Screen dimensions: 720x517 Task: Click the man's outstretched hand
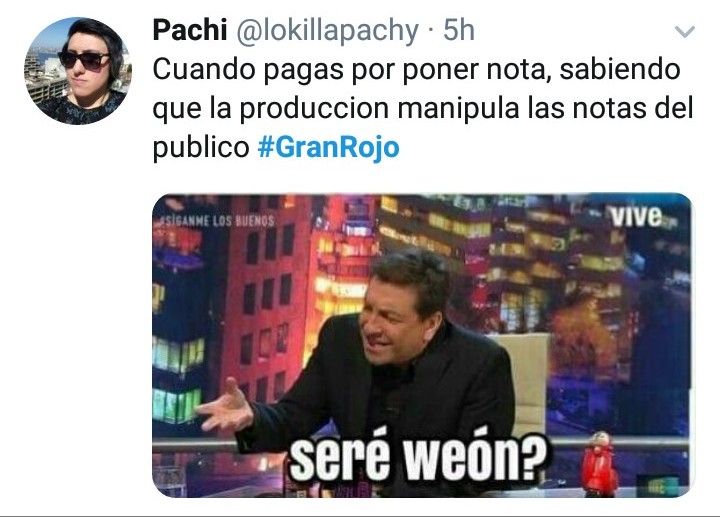(x=225, y=405)
